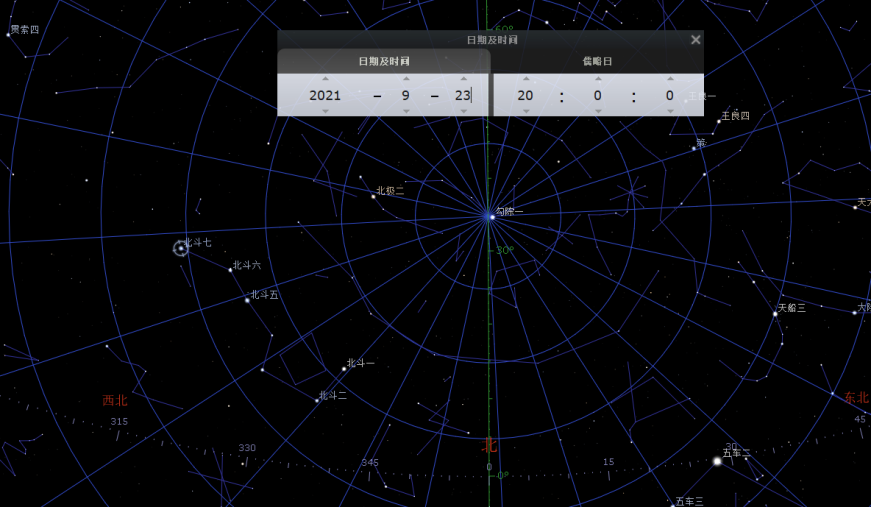Raise the hour using its up arrow
Viewport: 872px width, 508px height.
point(526,78)
